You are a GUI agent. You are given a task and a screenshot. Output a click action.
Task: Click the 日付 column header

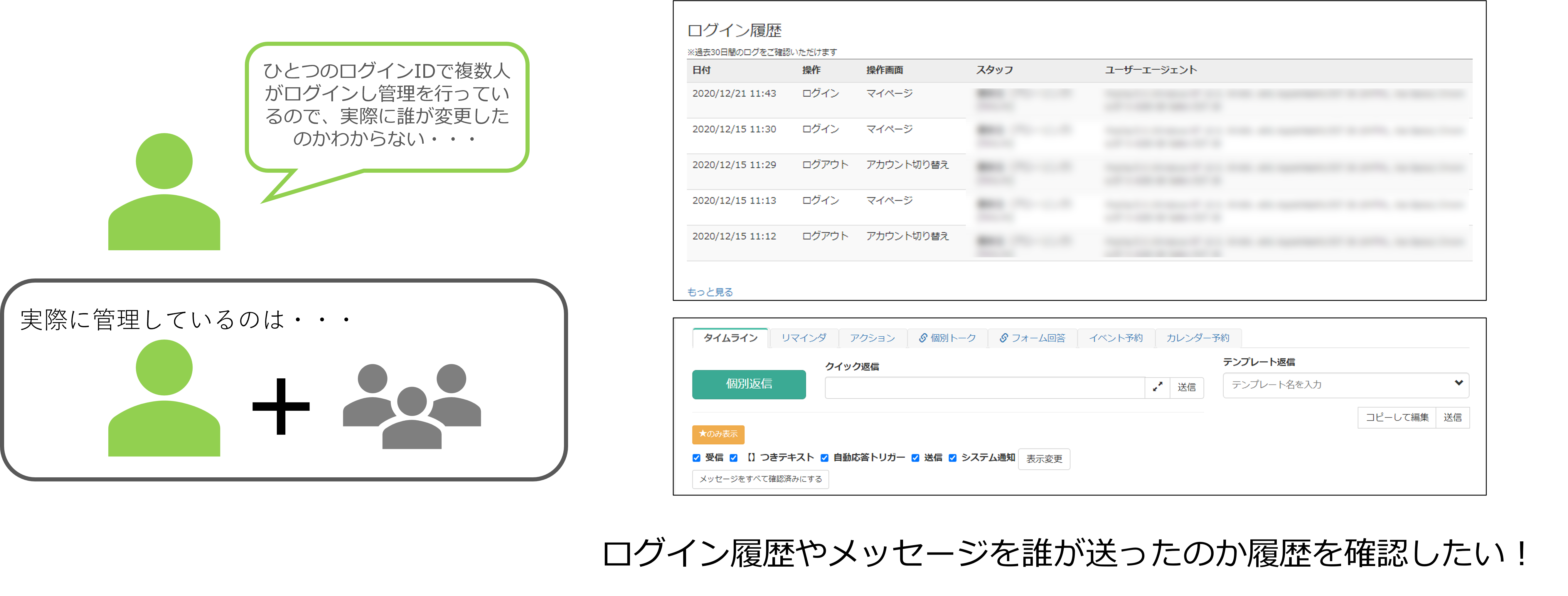[701, 70]
